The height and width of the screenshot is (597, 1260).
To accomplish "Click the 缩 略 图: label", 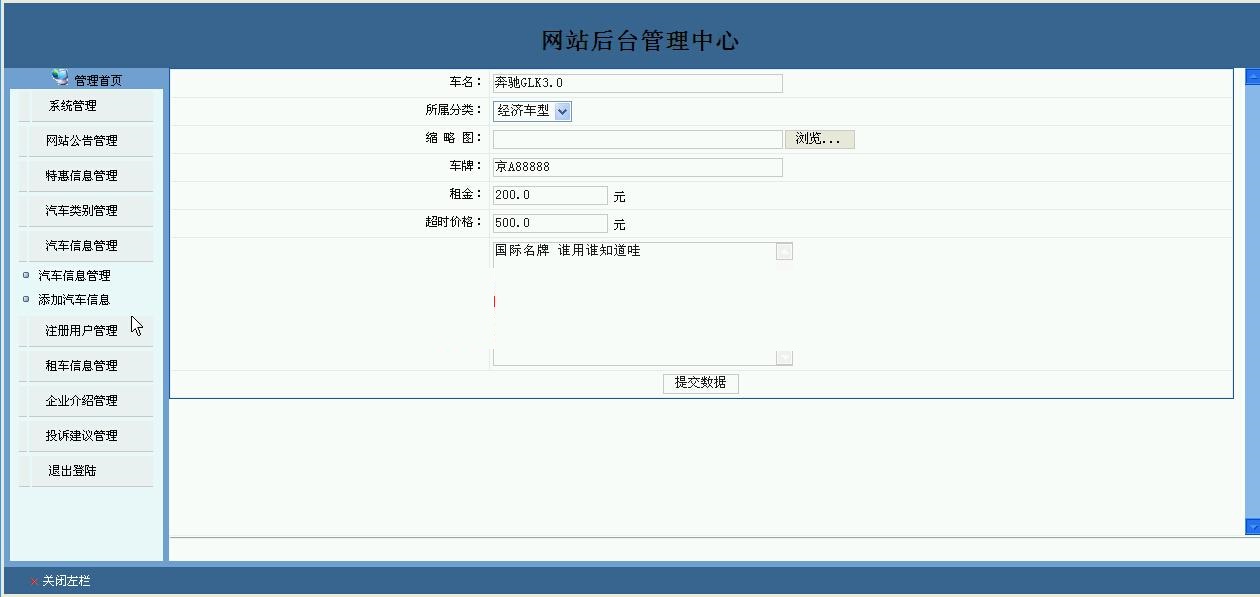I will (454, 138).
